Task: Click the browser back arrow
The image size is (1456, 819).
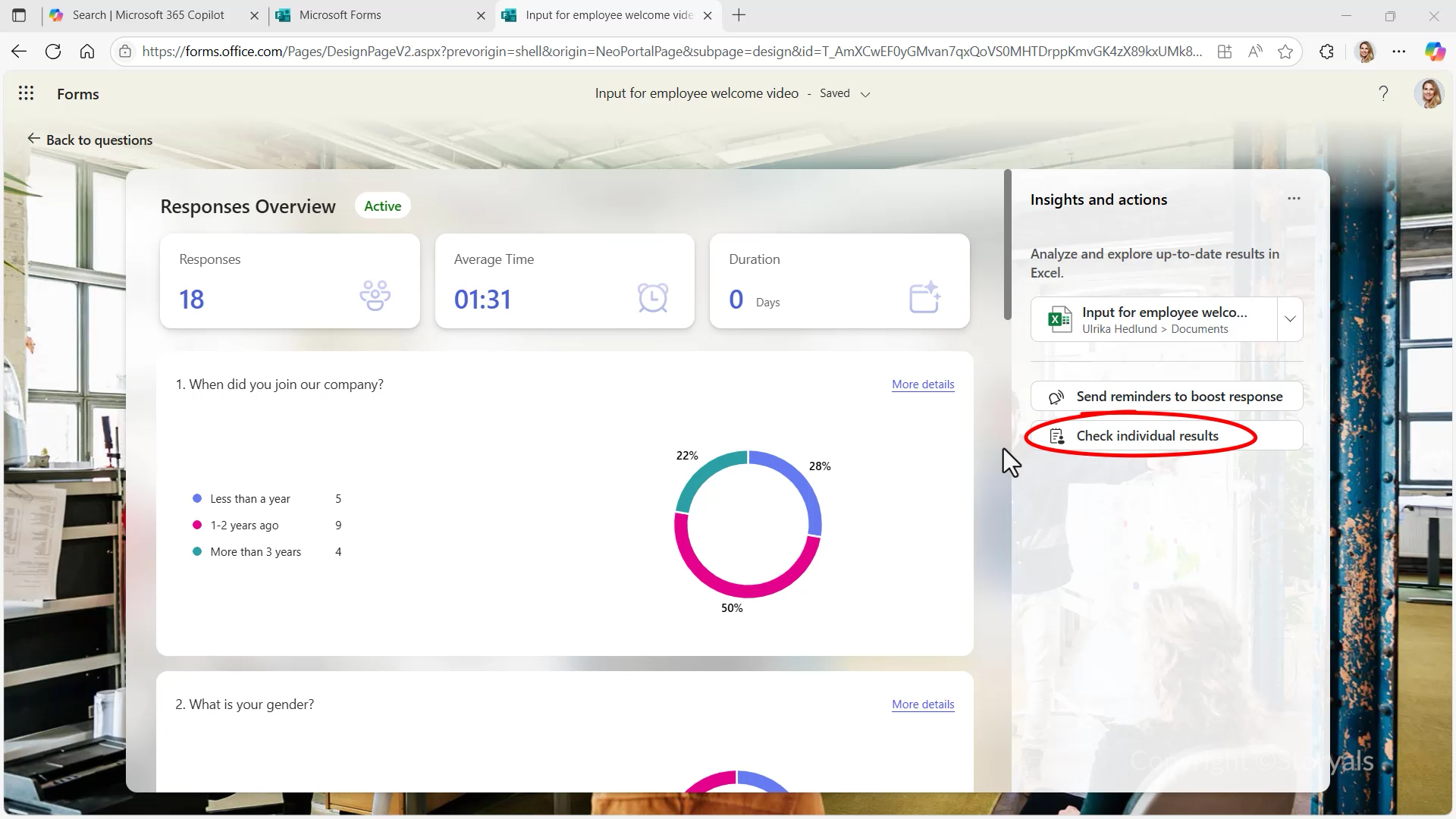Action: pos(19,52)
